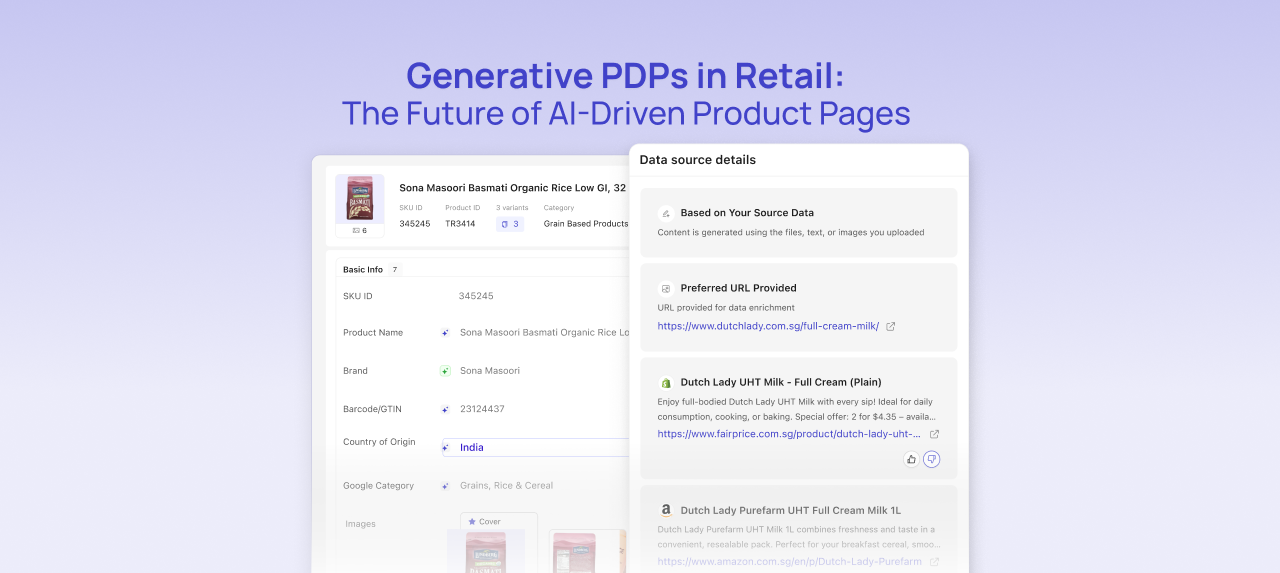Open the dutchlady.com.sg full-cream-milk link
This screenshot has width=1280, height=573.
tap(768, 326)
